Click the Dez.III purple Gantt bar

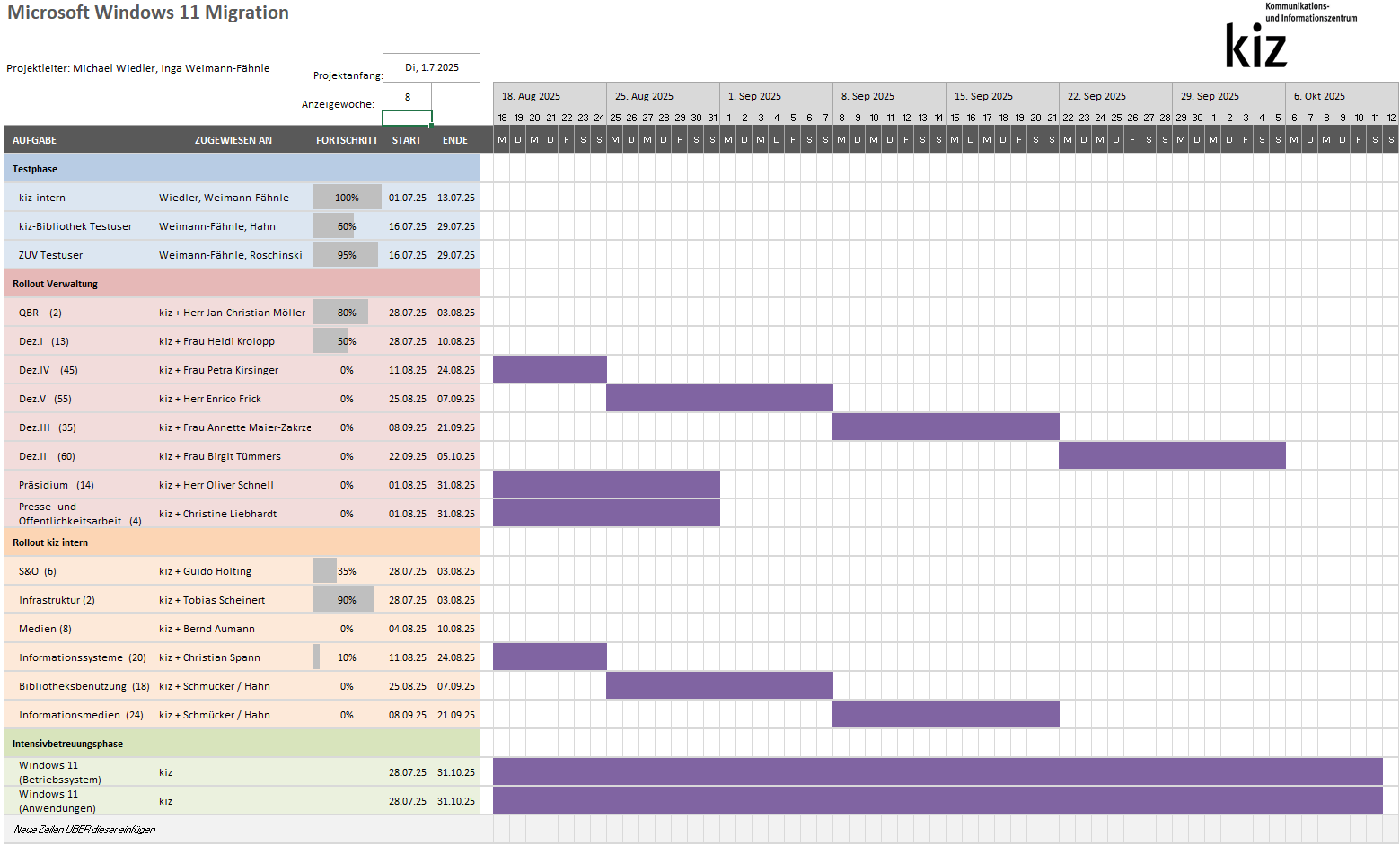[x=946, y=427]
